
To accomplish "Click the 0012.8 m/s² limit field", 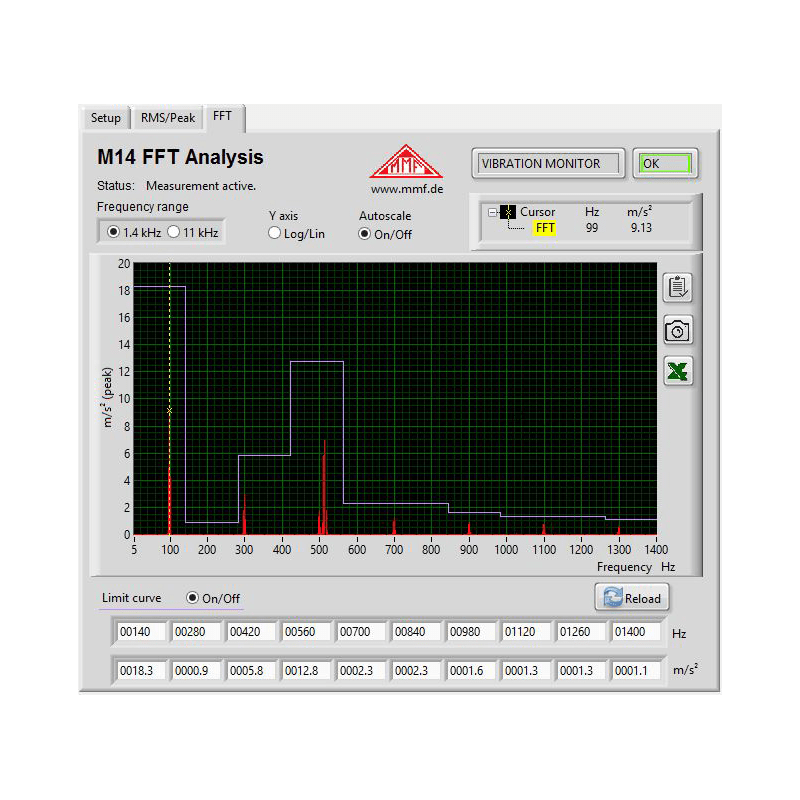I will [x=305, y=670].
